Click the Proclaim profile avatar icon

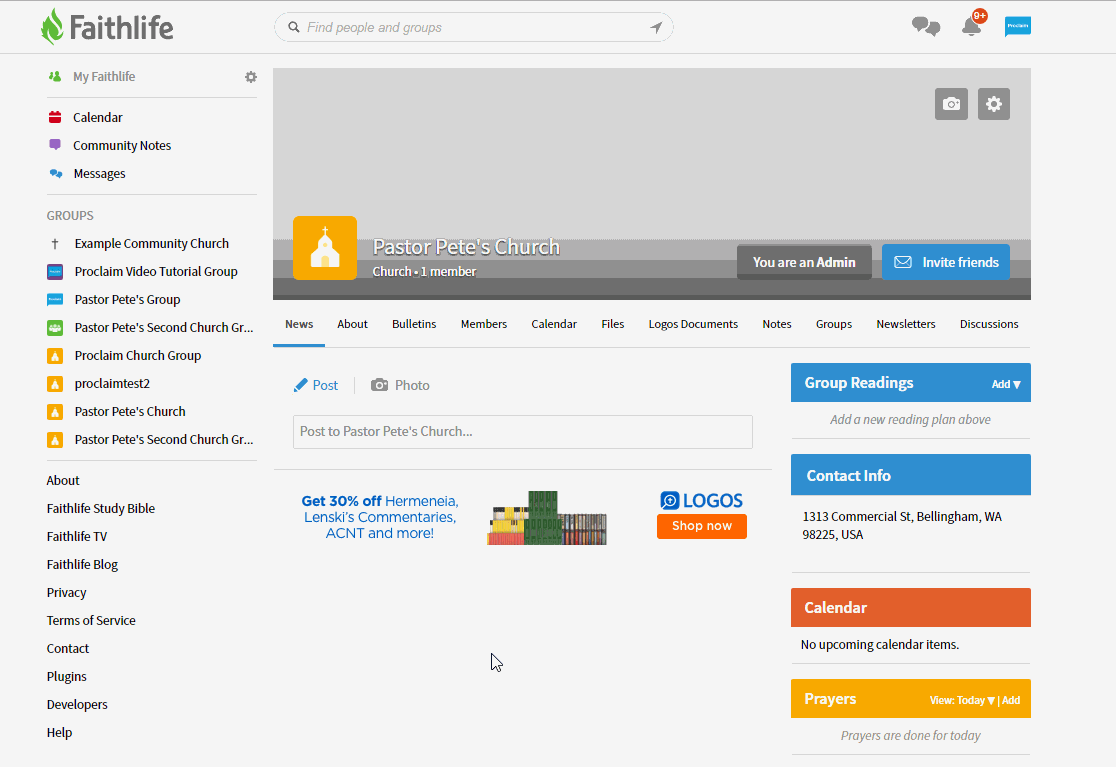click(x=1017, y=27)
